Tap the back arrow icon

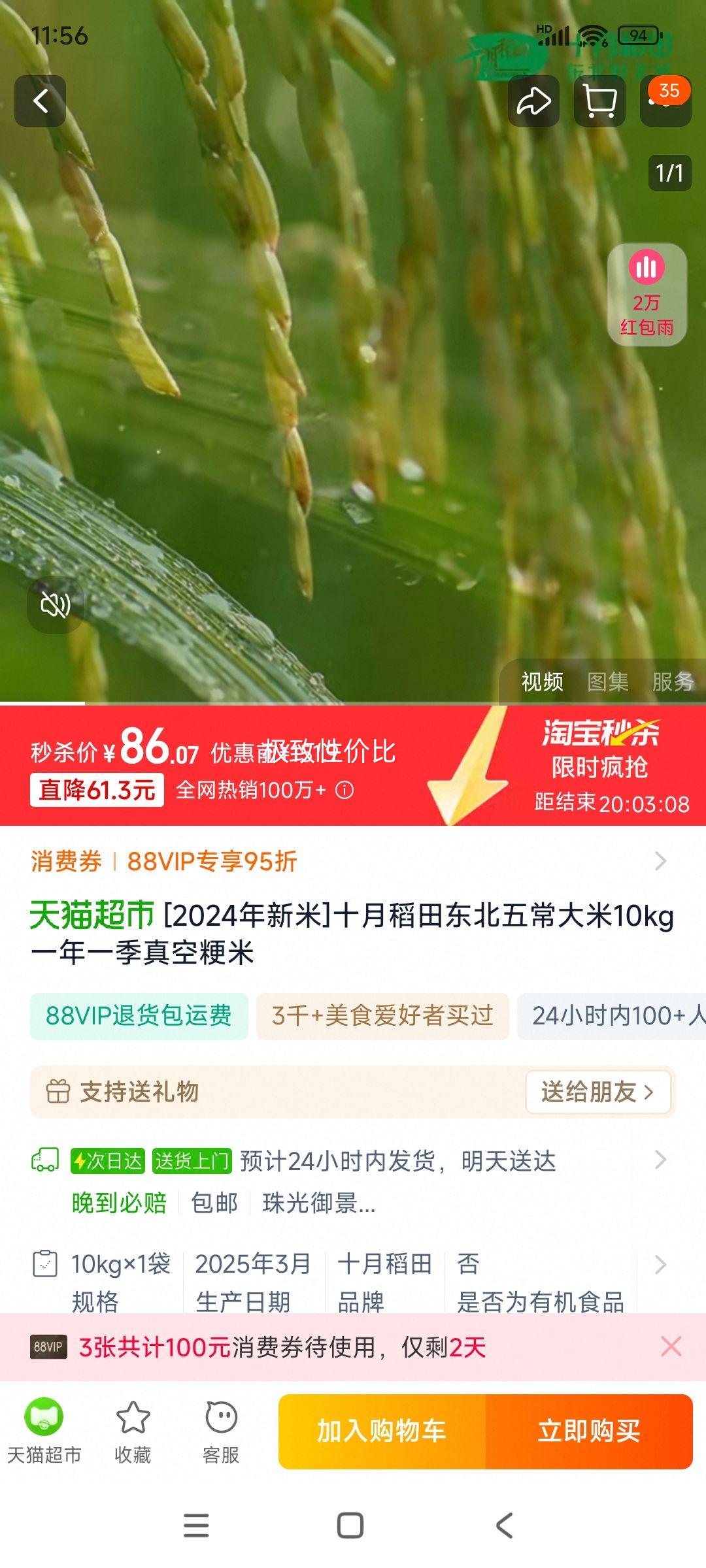[x=41, y=101]
